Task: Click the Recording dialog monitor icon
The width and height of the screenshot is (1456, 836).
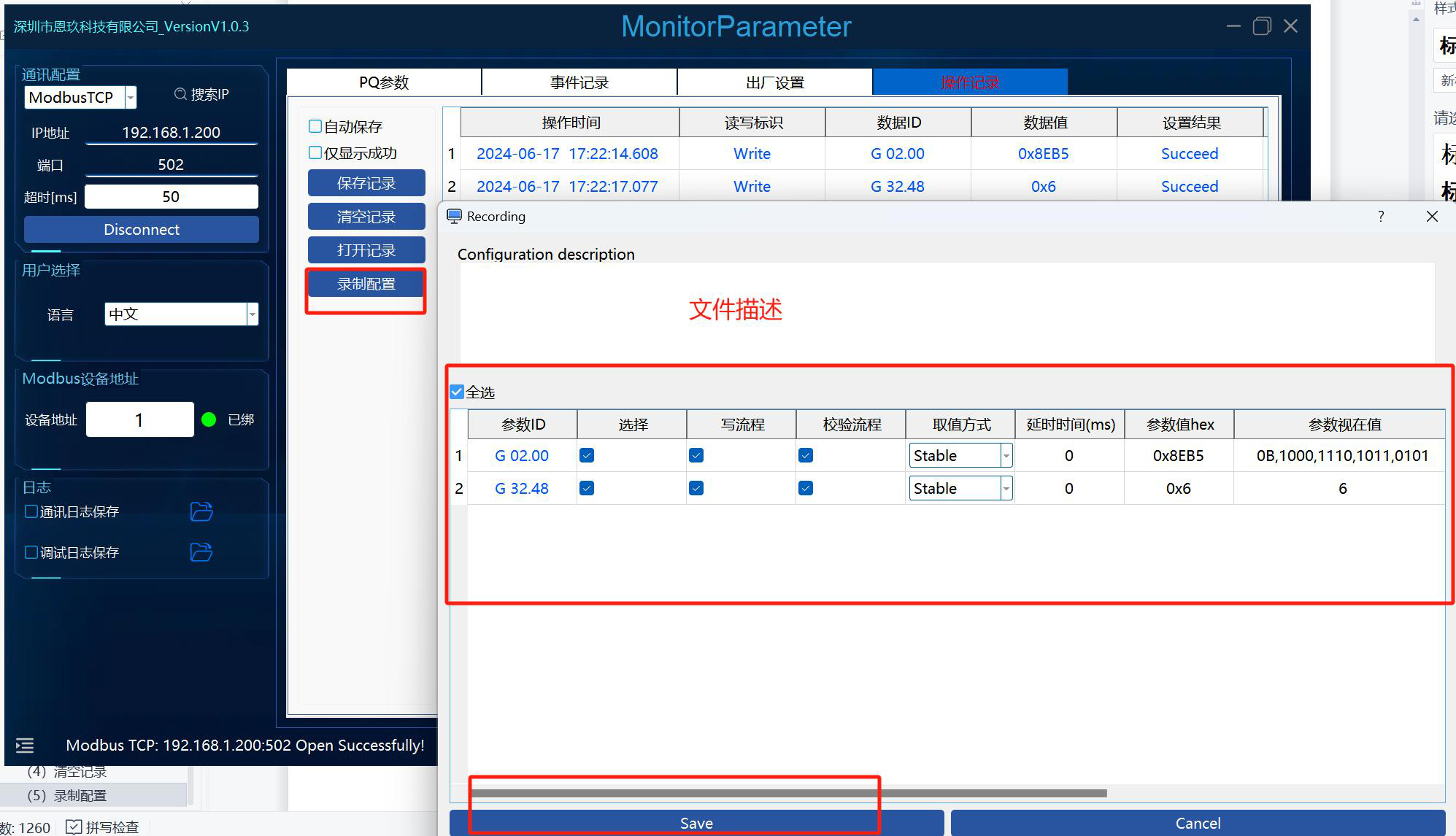Action: (454, 217)
